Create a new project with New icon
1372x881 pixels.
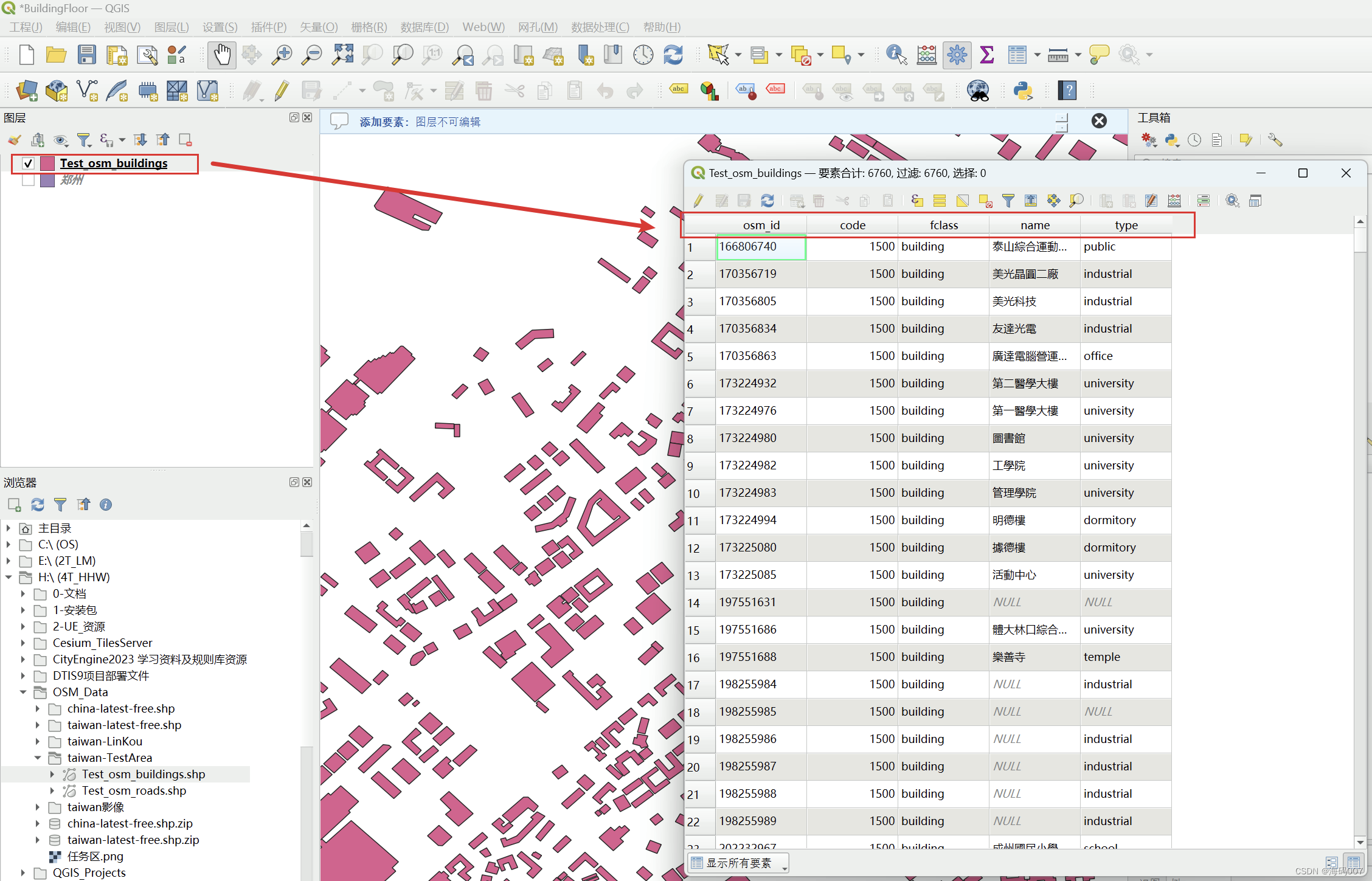point(27,55)
